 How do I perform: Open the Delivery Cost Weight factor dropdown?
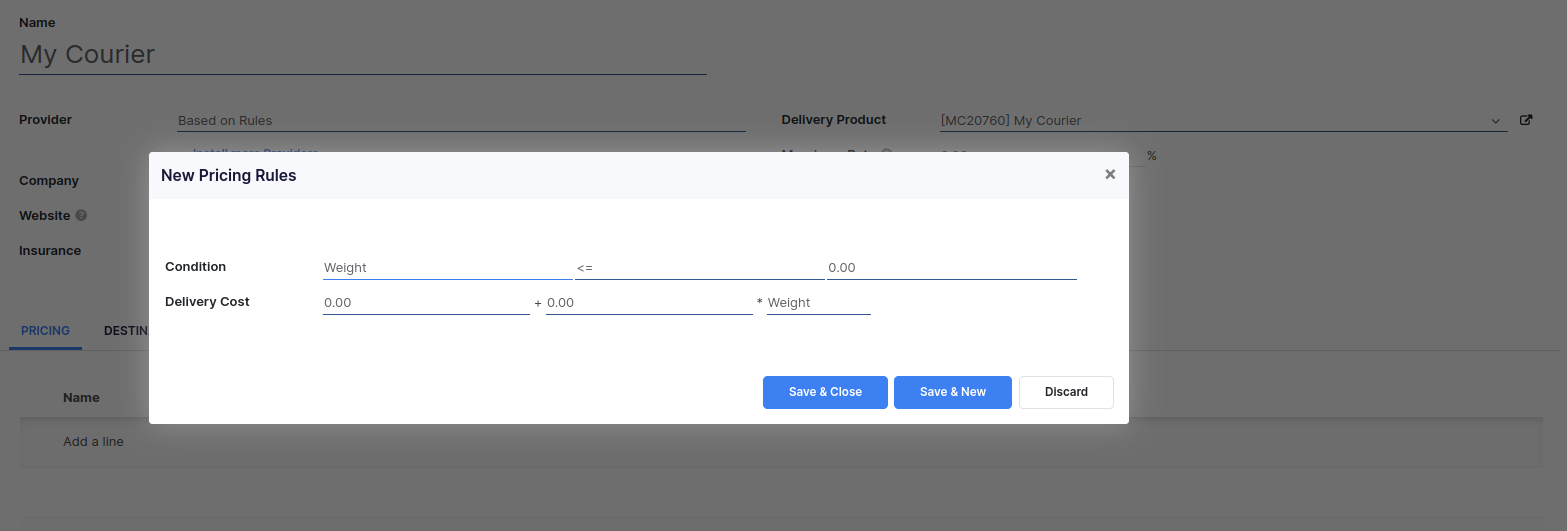818,302
